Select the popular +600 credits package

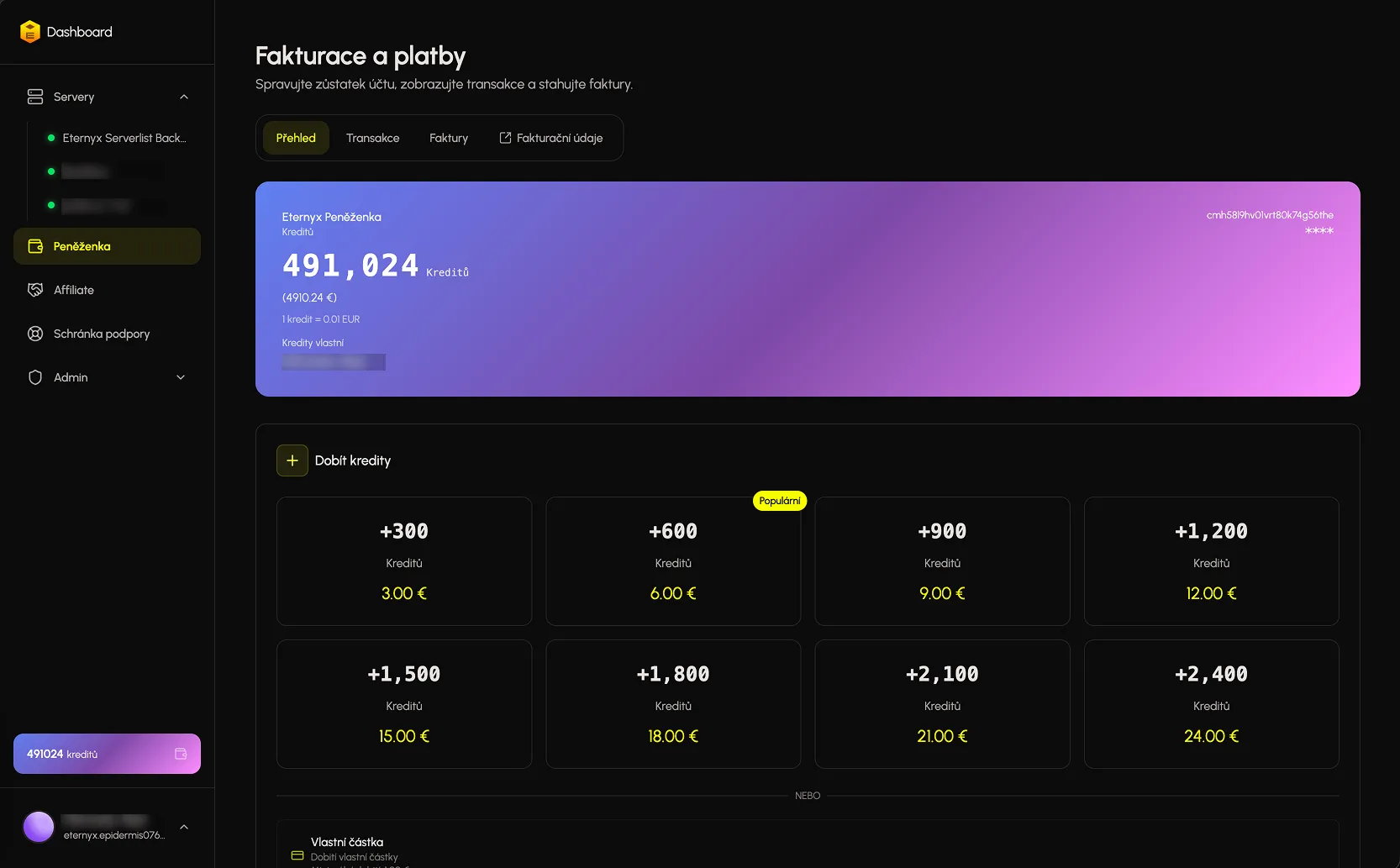pos(673,561)
